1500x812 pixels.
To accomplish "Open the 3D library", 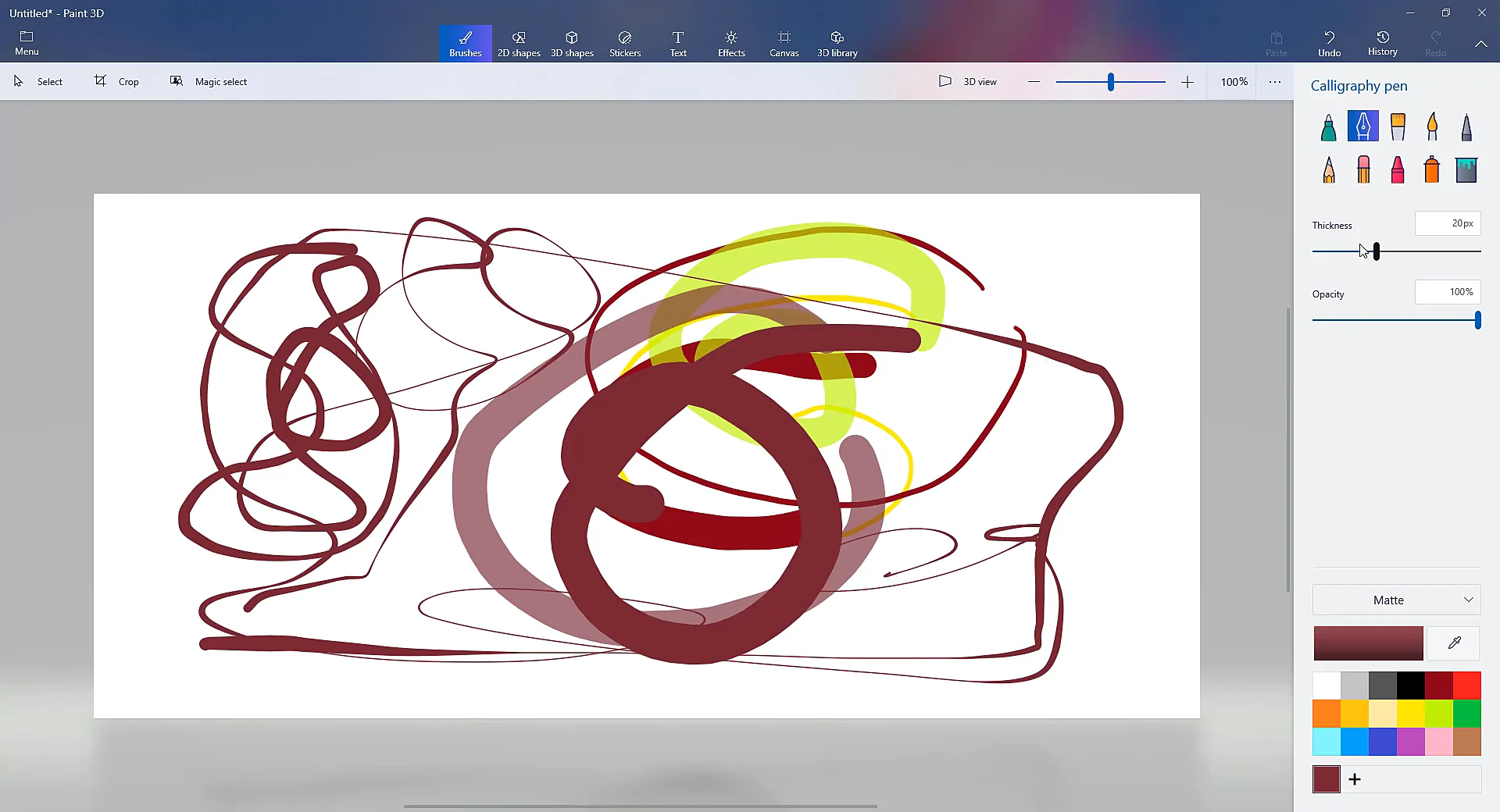I will click(x=837, y=44).
